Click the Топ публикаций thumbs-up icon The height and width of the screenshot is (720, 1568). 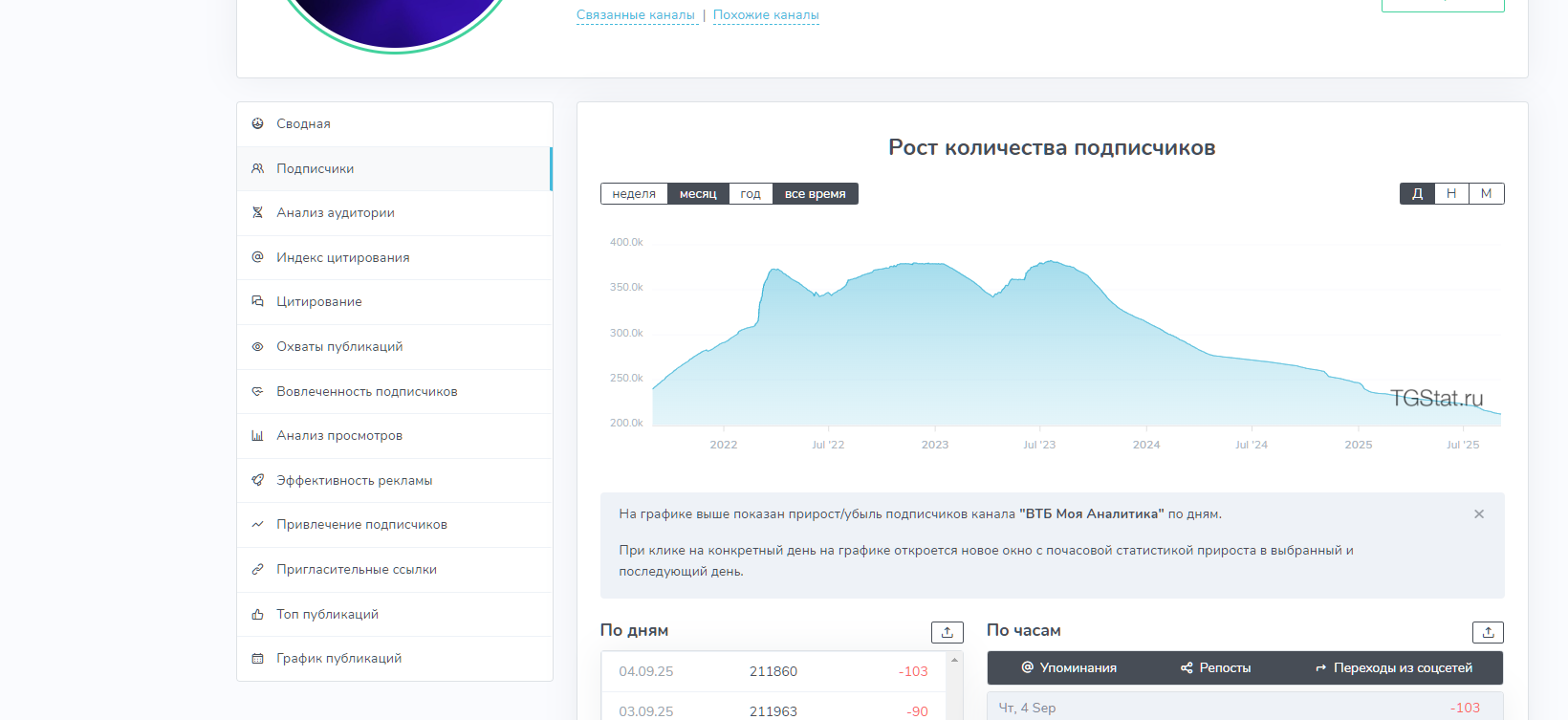(x=257, y=614)
